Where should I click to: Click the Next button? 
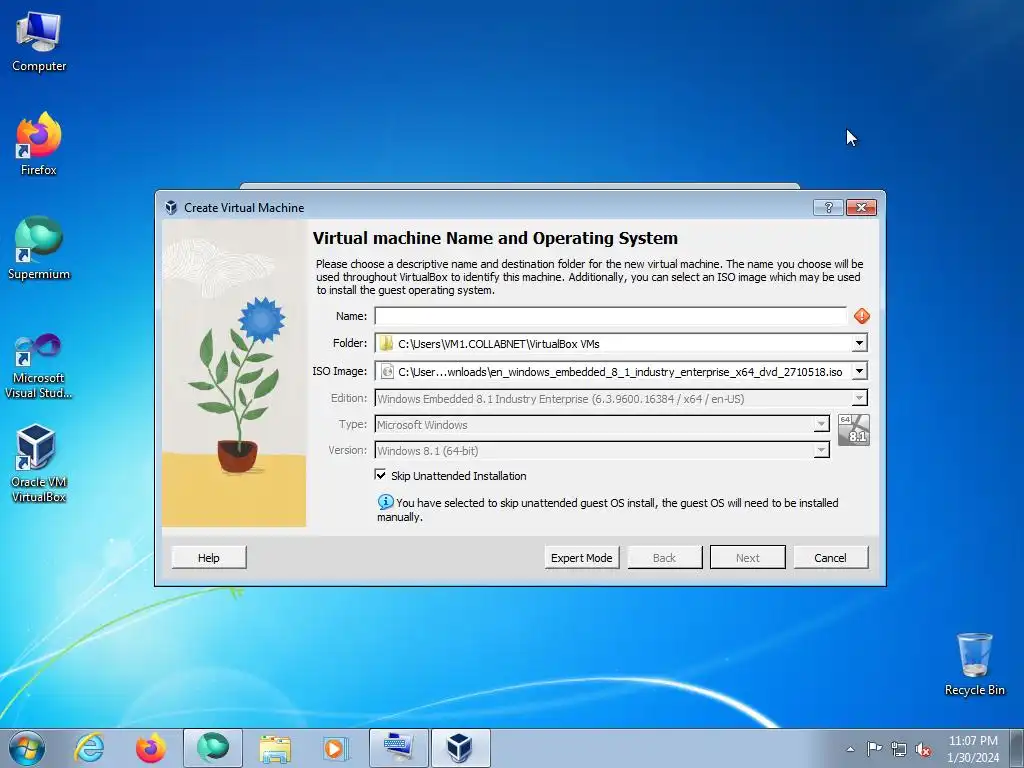pos(748,558)
